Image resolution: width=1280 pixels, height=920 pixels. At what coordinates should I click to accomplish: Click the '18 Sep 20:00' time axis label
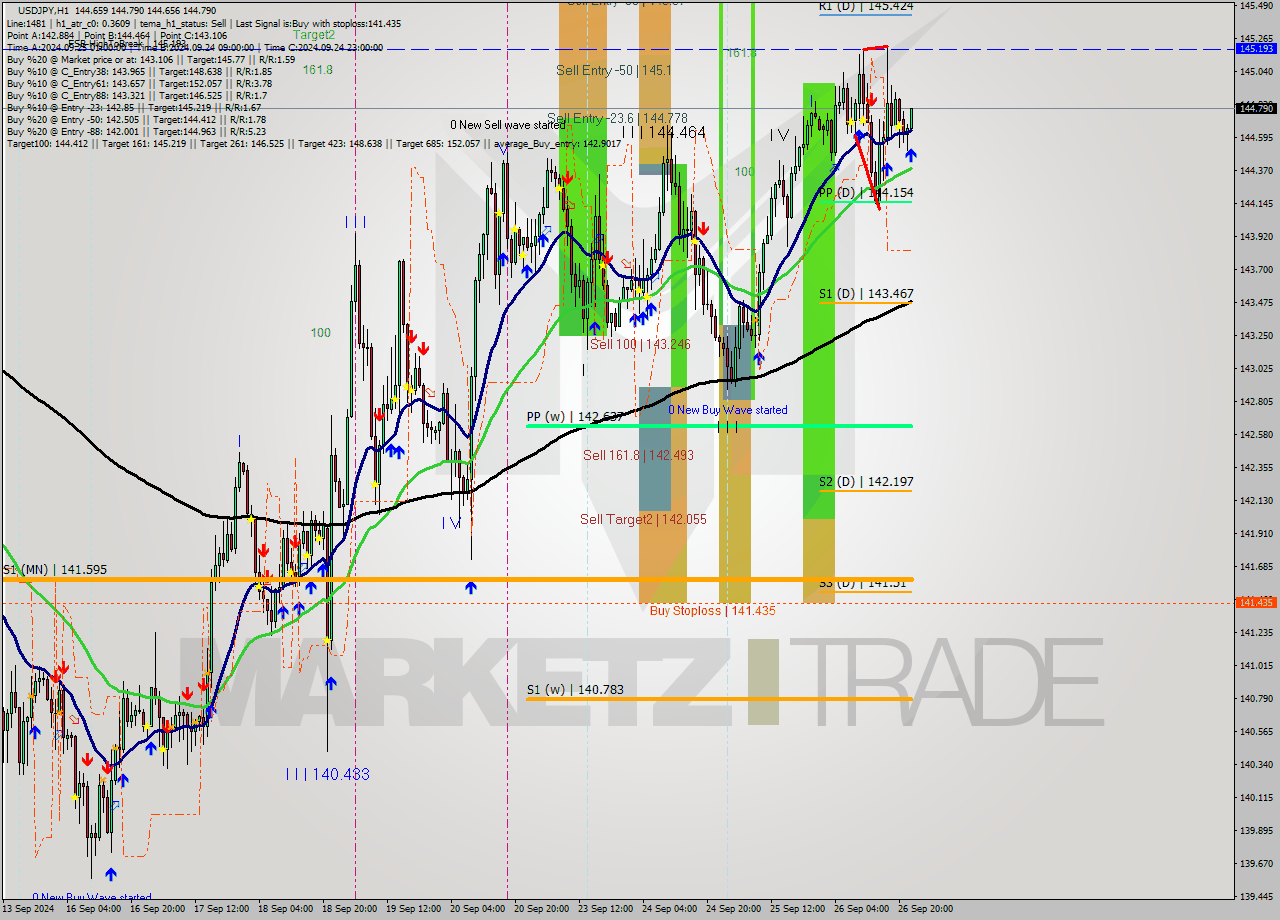pyautogui.click(x=349, y=909)
